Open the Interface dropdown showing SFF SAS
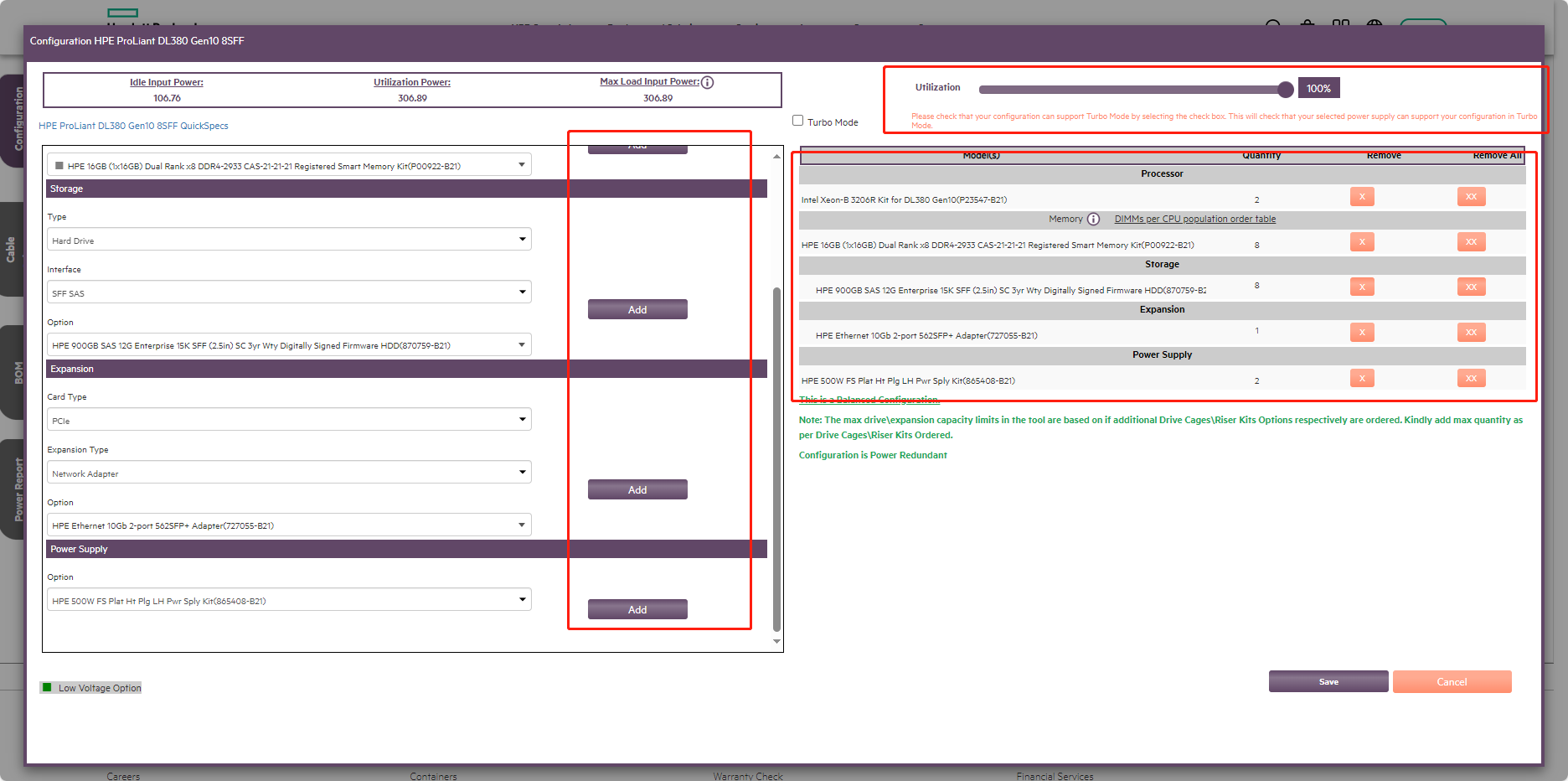Viewport: 1568px width, 781px height. [289, 292]
